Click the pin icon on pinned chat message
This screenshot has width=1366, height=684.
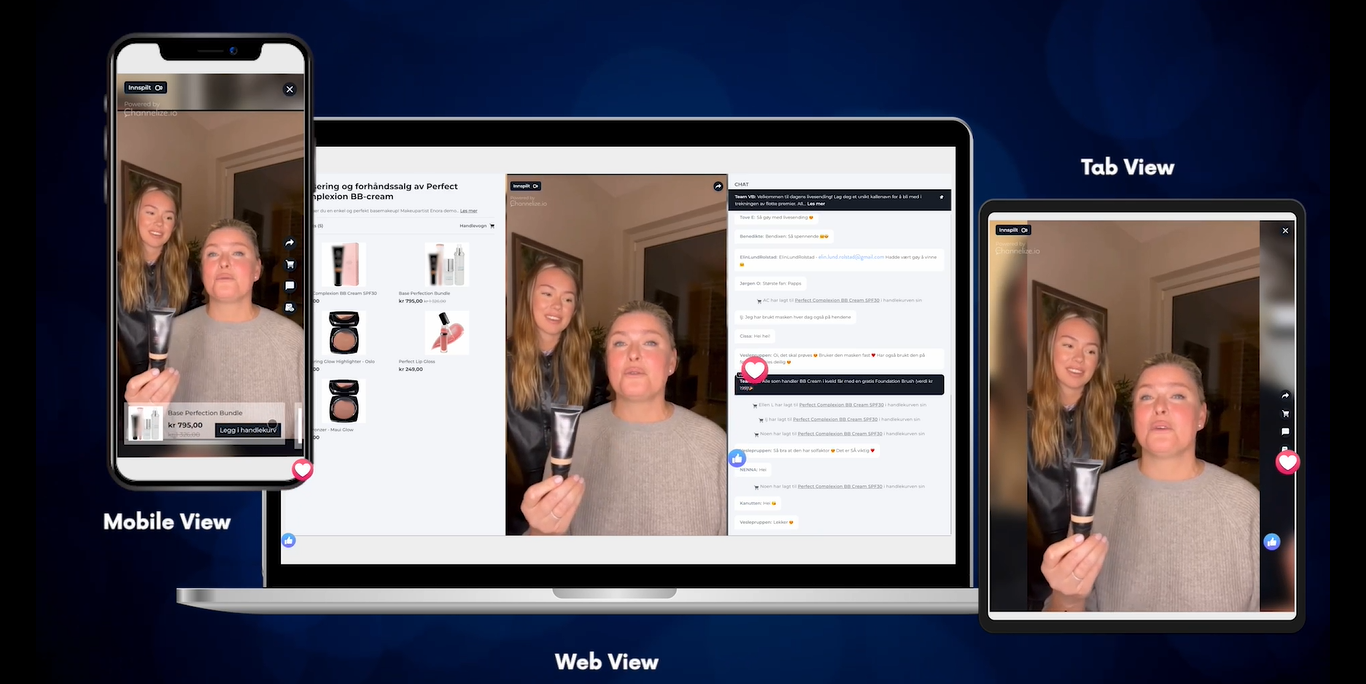coord(941,198)
